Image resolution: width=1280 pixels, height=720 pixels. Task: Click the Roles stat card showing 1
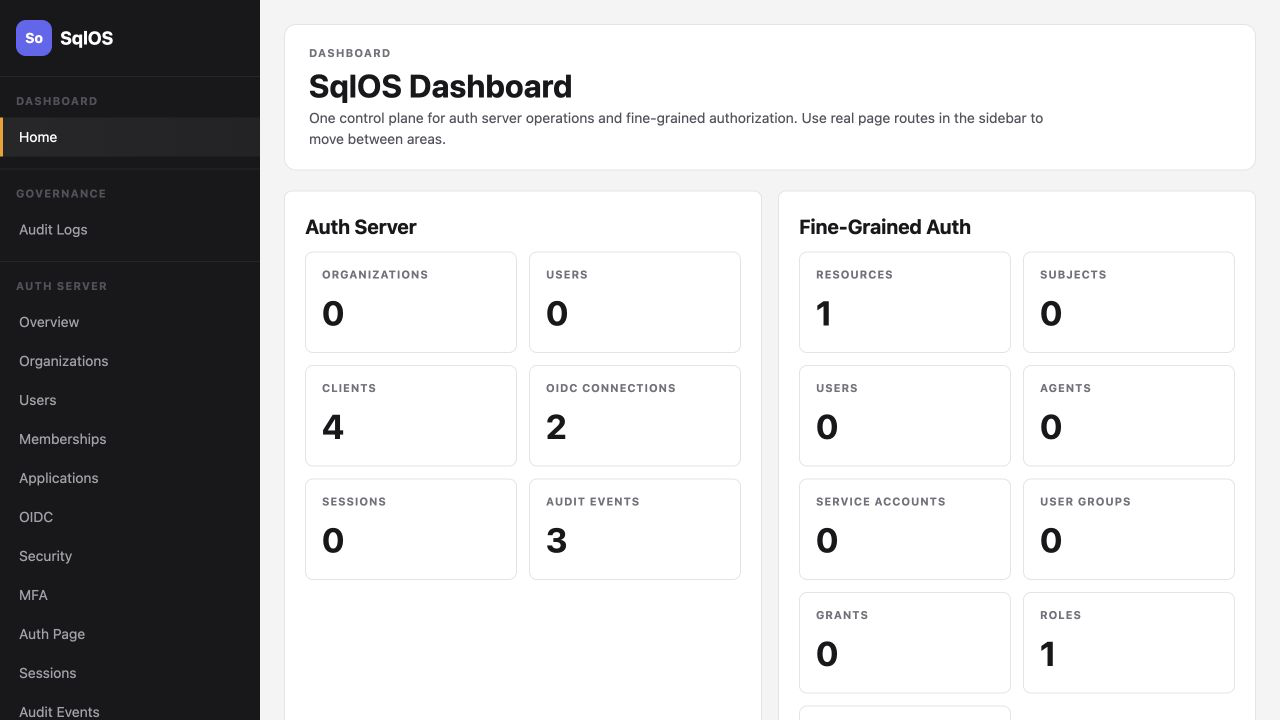1129,643
